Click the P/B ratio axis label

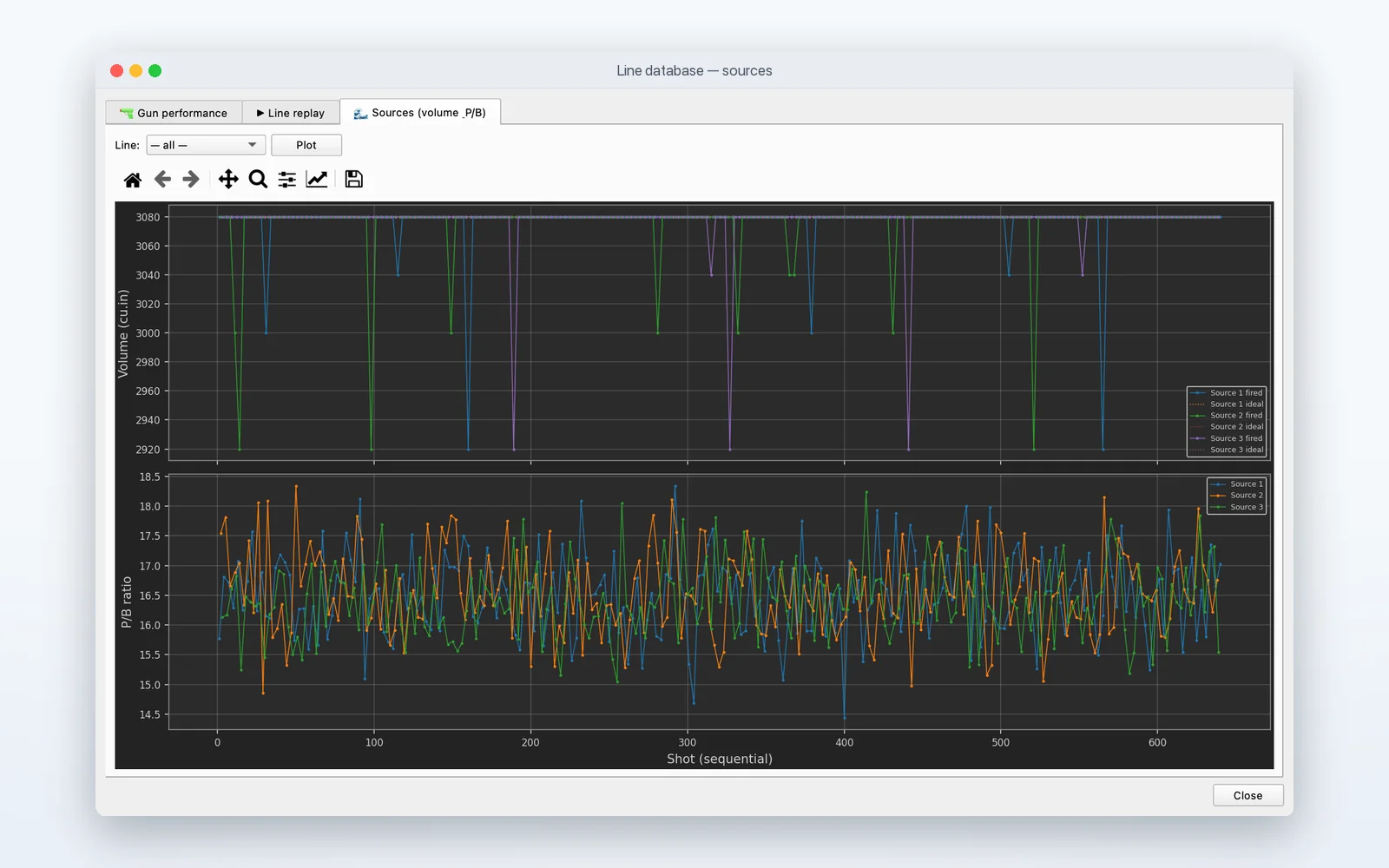point(127,602)
